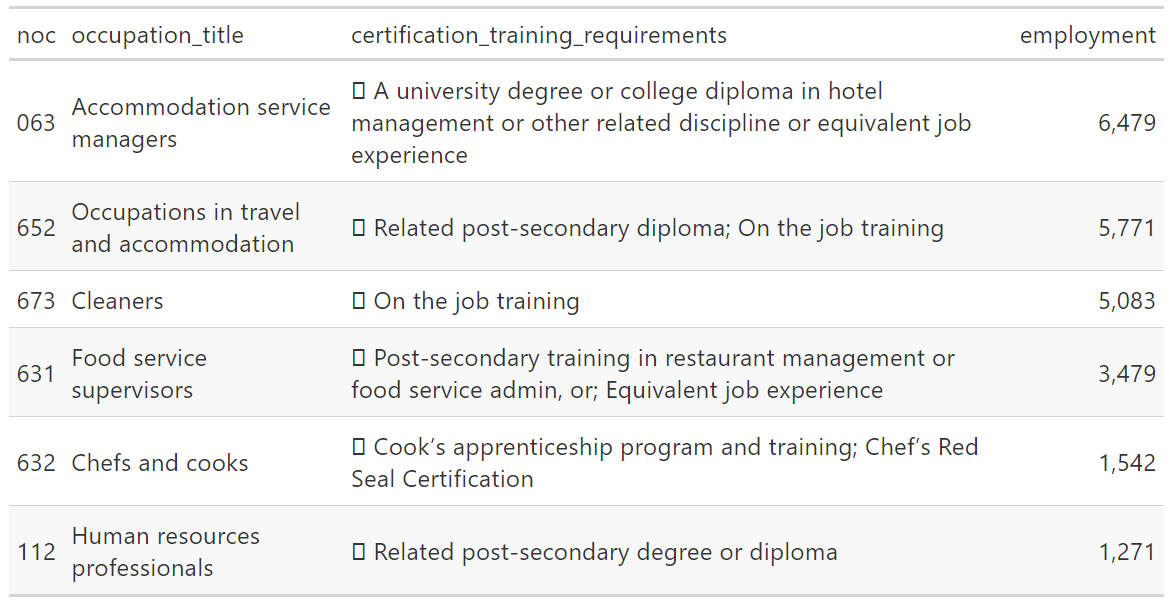Click the certification_training_requirements column header

tap(538, 36)
